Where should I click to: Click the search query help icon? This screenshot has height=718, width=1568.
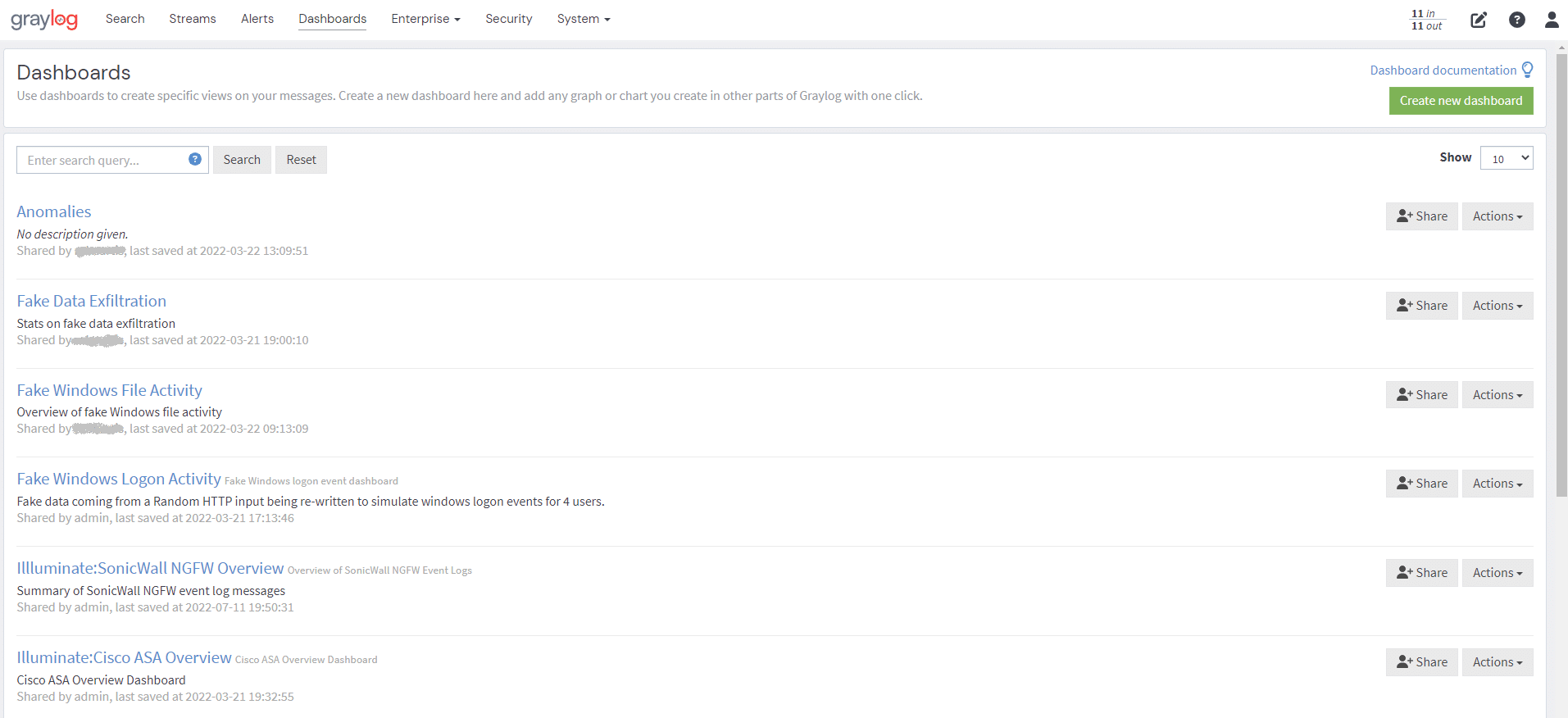tap(195, 159)
